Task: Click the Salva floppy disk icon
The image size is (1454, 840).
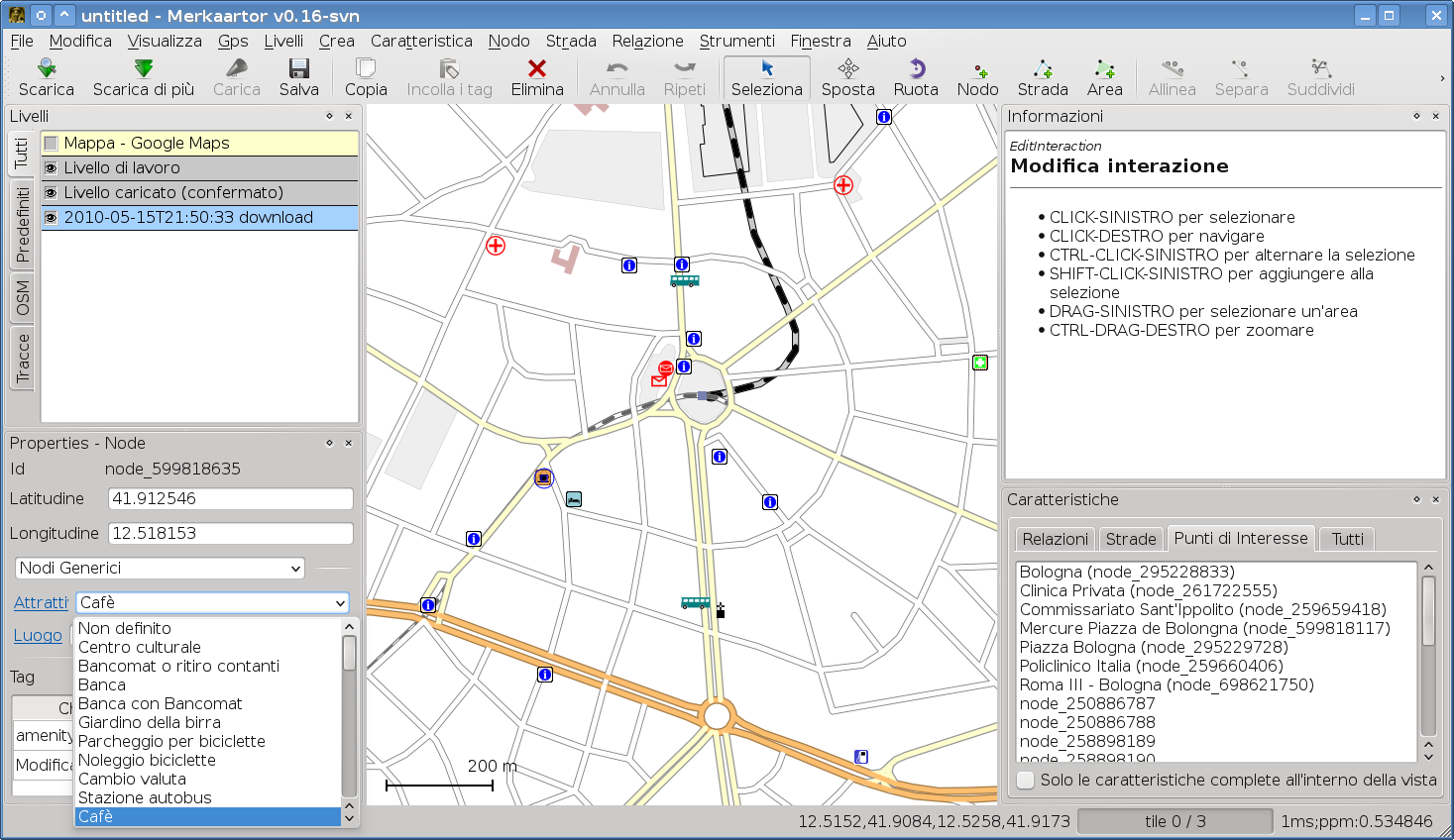Action: pyautogui.click(x=298, y=68)
